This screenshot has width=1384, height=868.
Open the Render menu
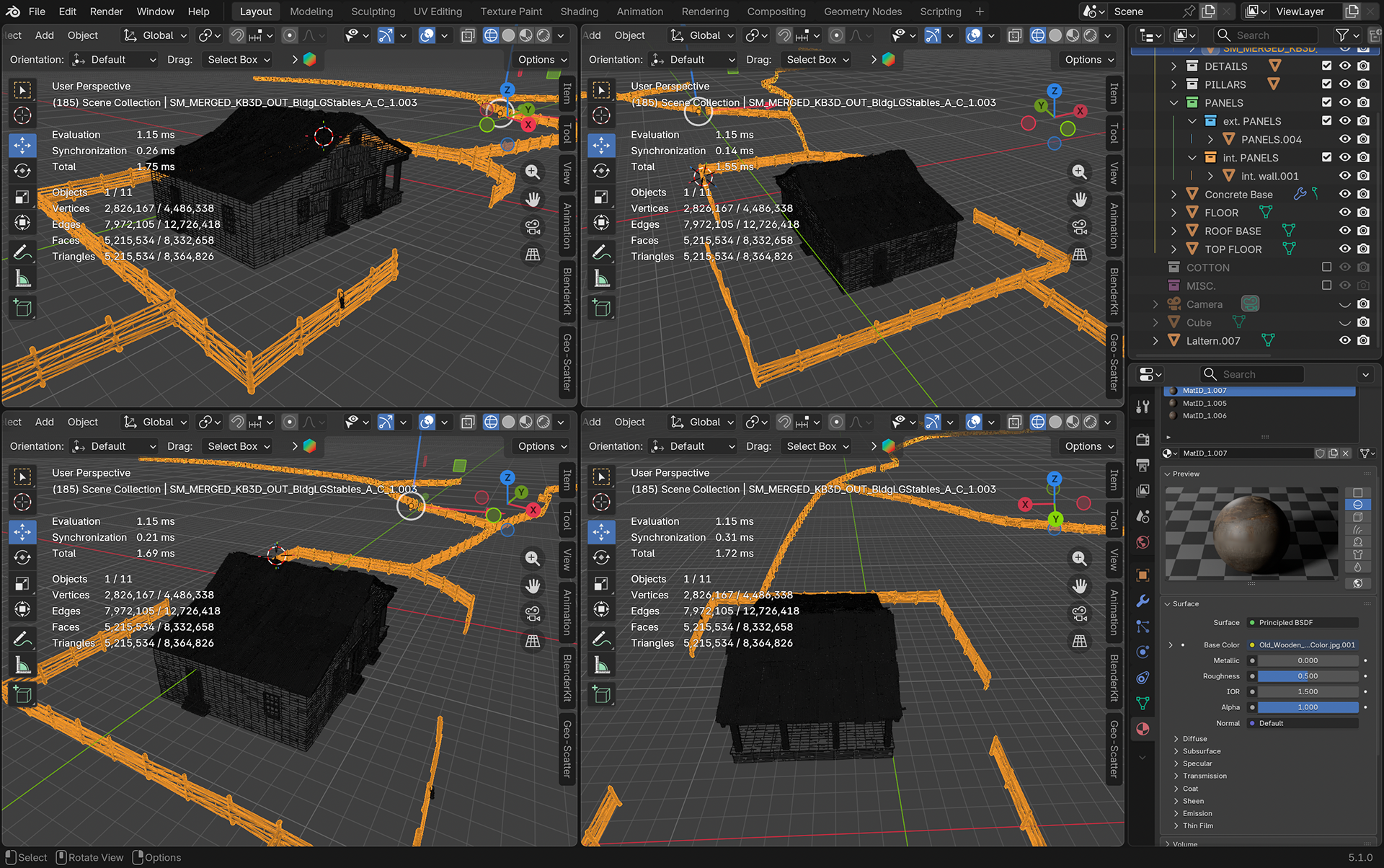coord(107,12)
